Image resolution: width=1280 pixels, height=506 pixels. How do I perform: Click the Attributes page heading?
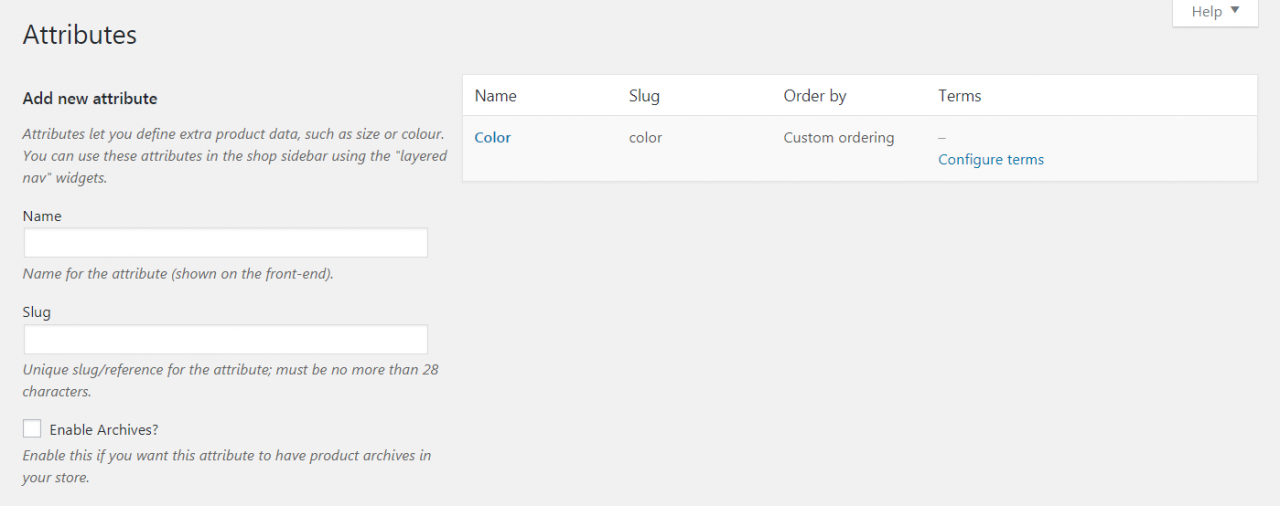click(x=80, y=35)
